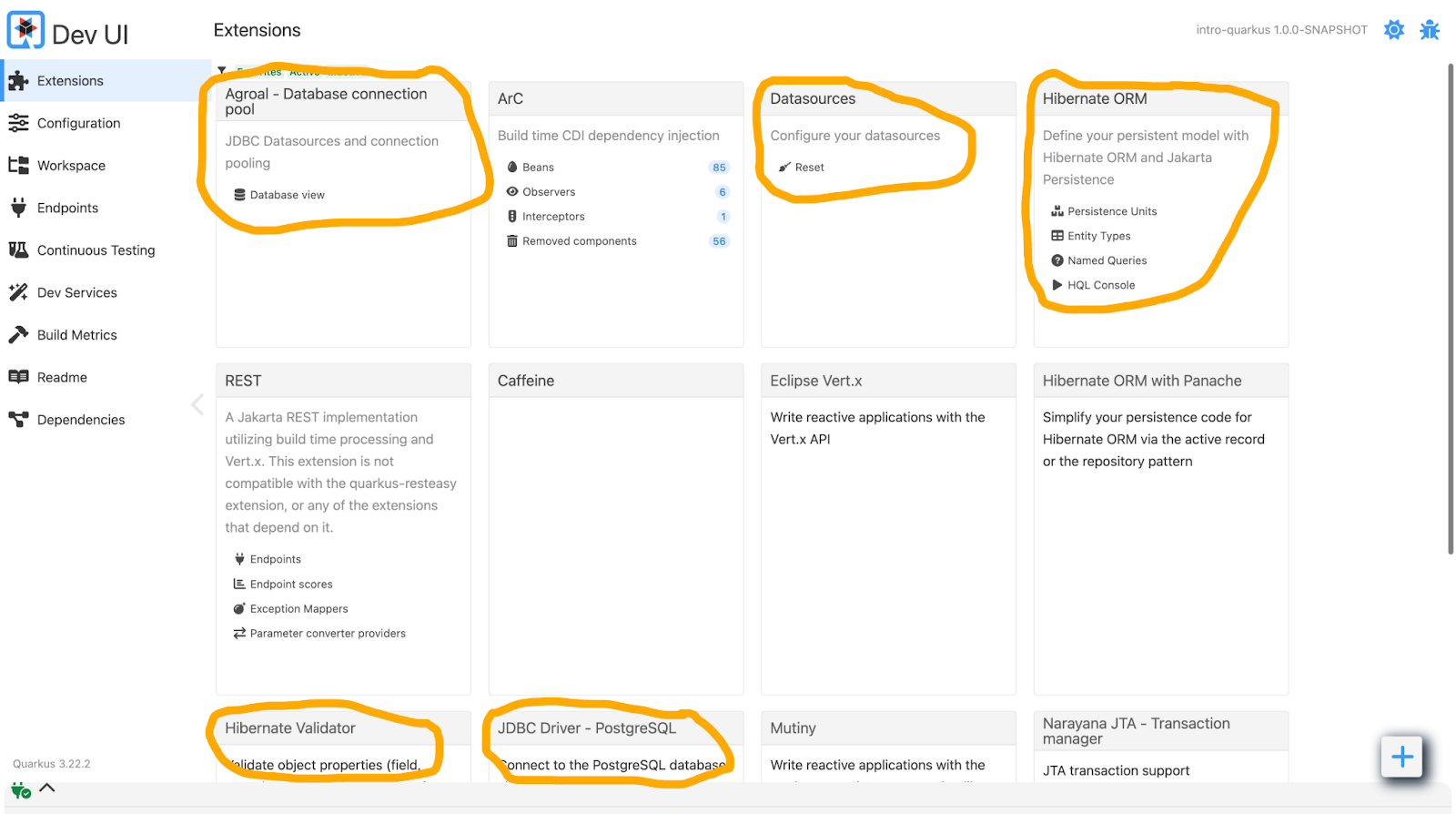Click the Extensions puzzle piece icon
The height and width of the screenshot is (814, 1456).
coord(18,81)
